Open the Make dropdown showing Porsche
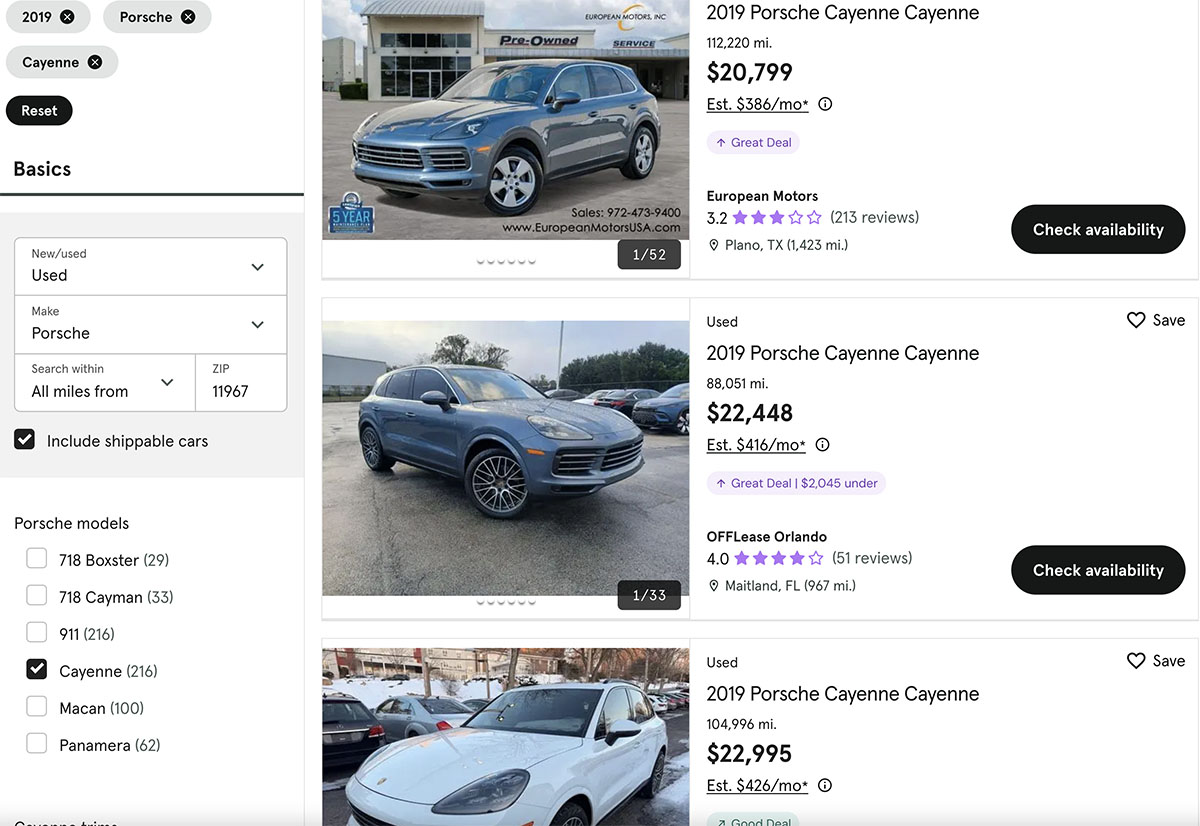The width and height of the screenshot is (1200, 826). coord(150,324)
